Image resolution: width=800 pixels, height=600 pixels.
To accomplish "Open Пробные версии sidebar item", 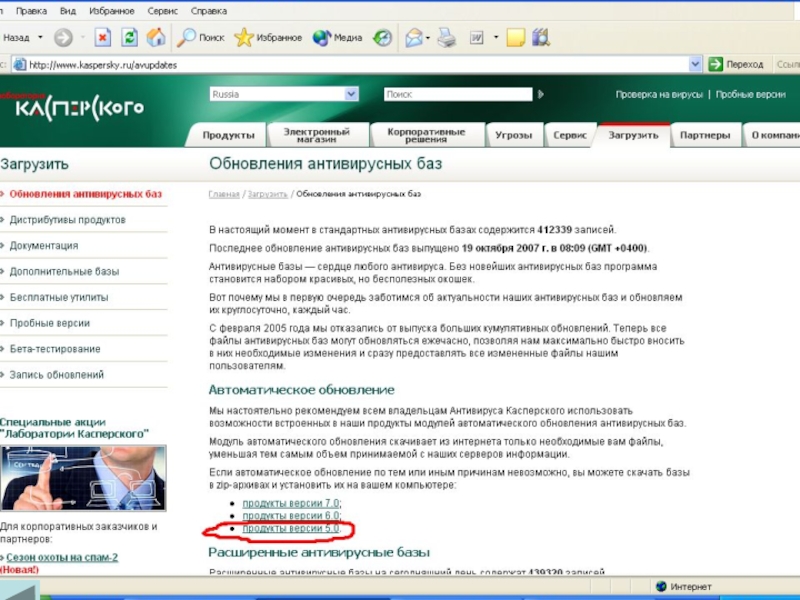I will point(49,323).
